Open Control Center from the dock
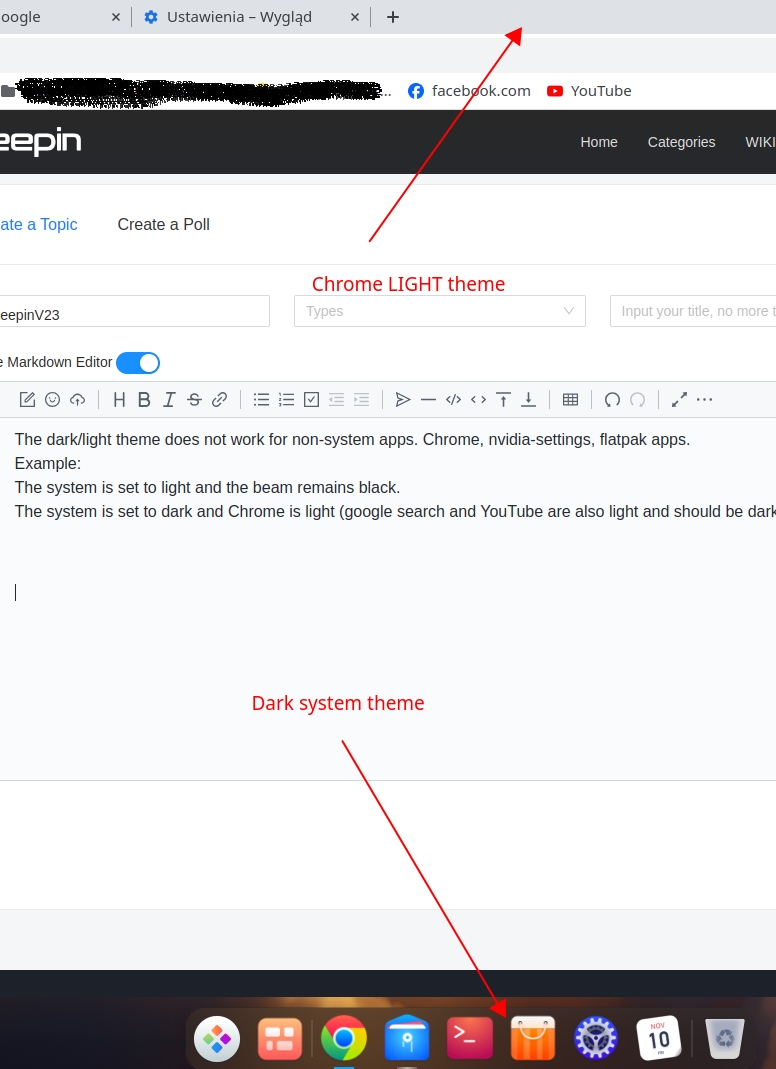Viewport: 776px width, 1069px height. point(595,1038)
